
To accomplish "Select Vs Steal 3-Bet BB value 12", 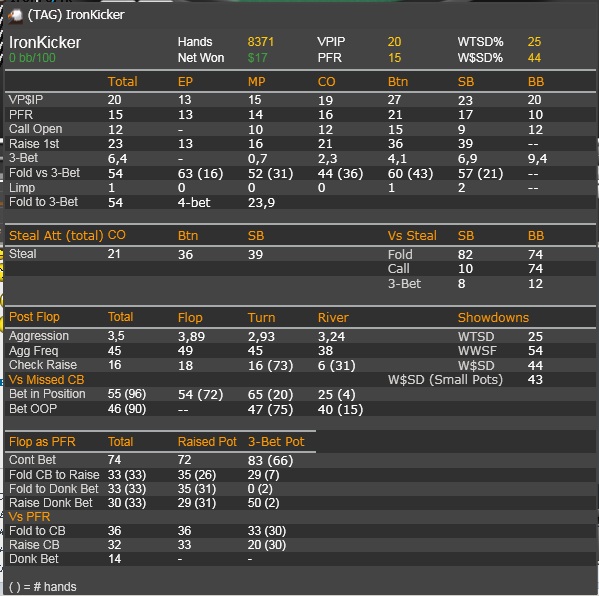I will point(535,283).
